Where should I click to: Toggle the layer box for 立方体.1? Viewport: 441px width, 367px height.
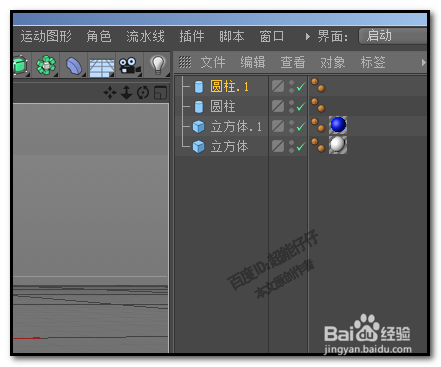tap(278, 126)
